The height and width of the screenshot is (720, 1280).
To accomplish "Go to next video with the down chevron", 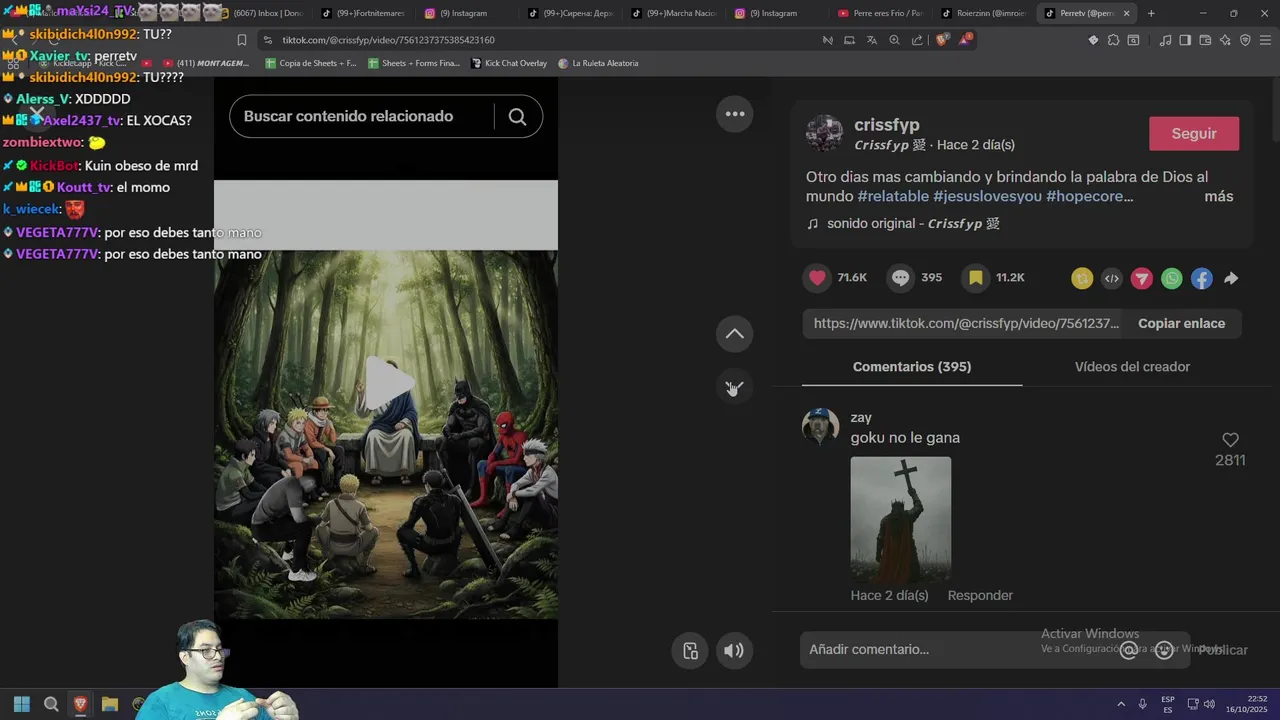I will [x=735, y=387].
